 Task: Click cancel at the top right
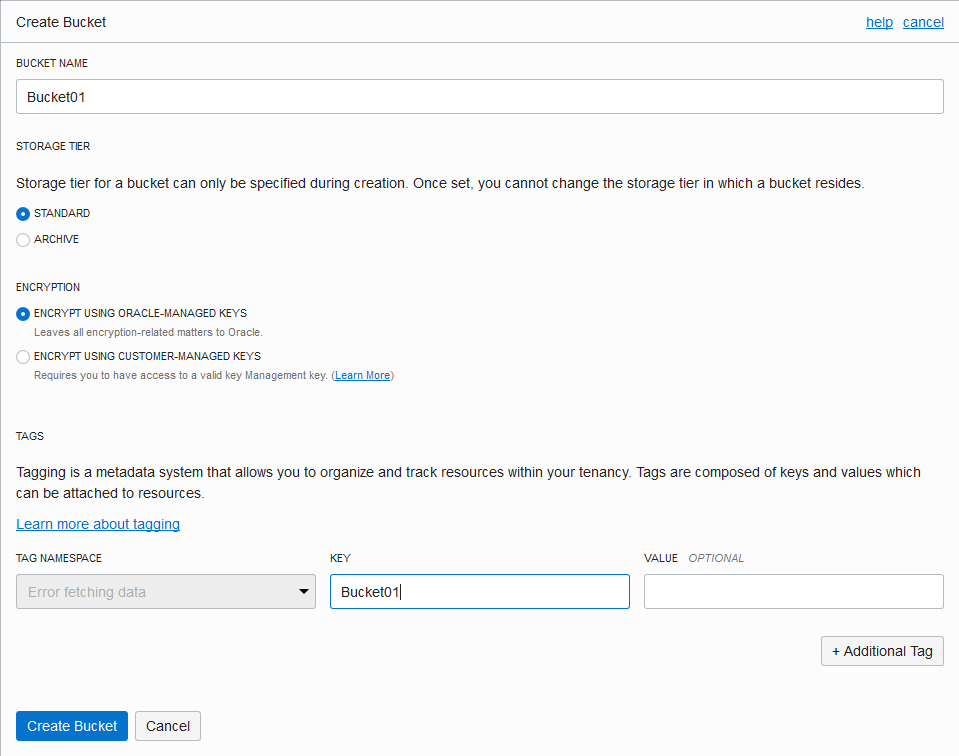pos(923,22)
